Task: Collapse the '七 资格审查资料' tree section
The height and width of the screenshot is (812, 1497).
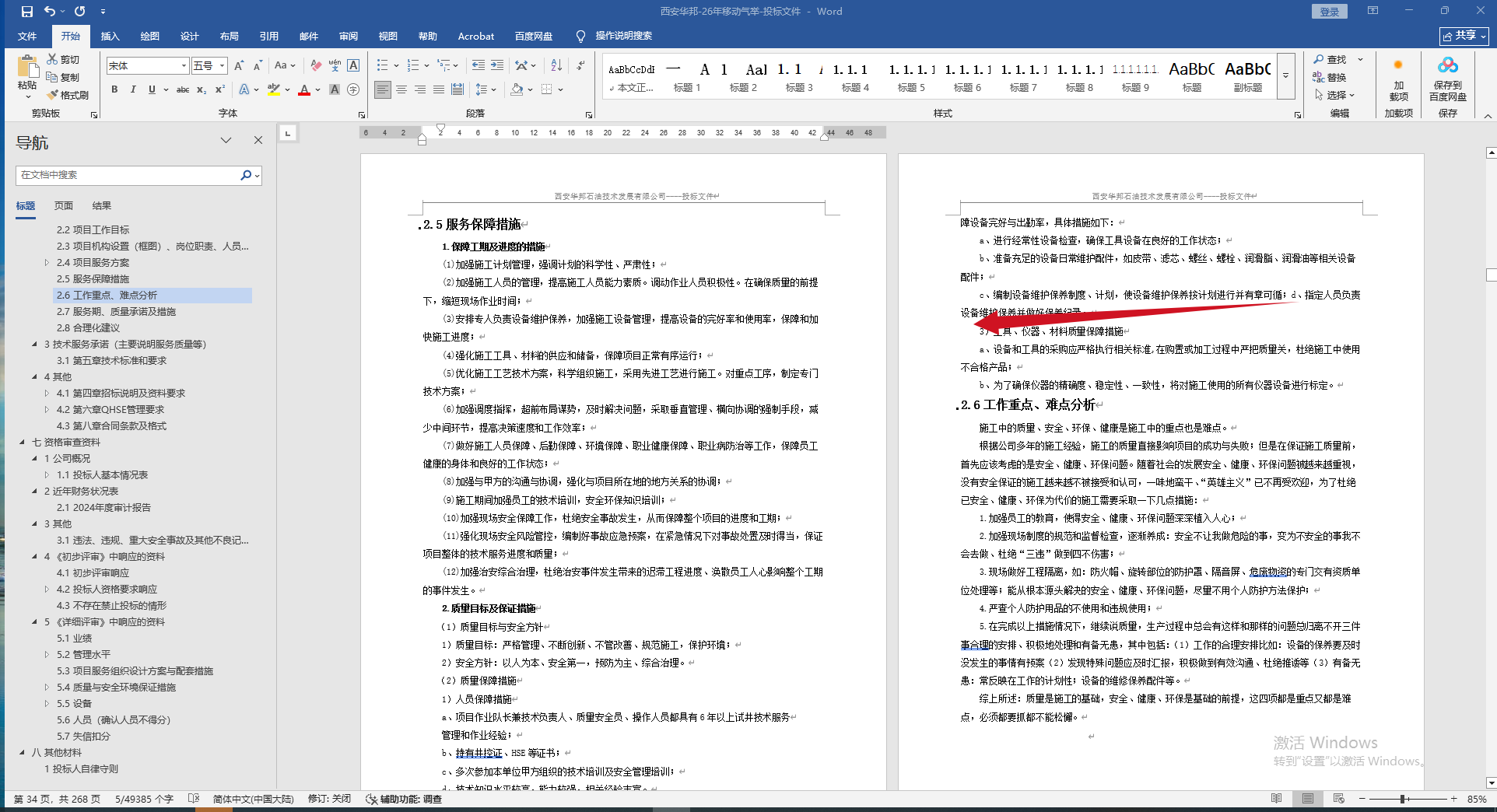Action: 23,443
